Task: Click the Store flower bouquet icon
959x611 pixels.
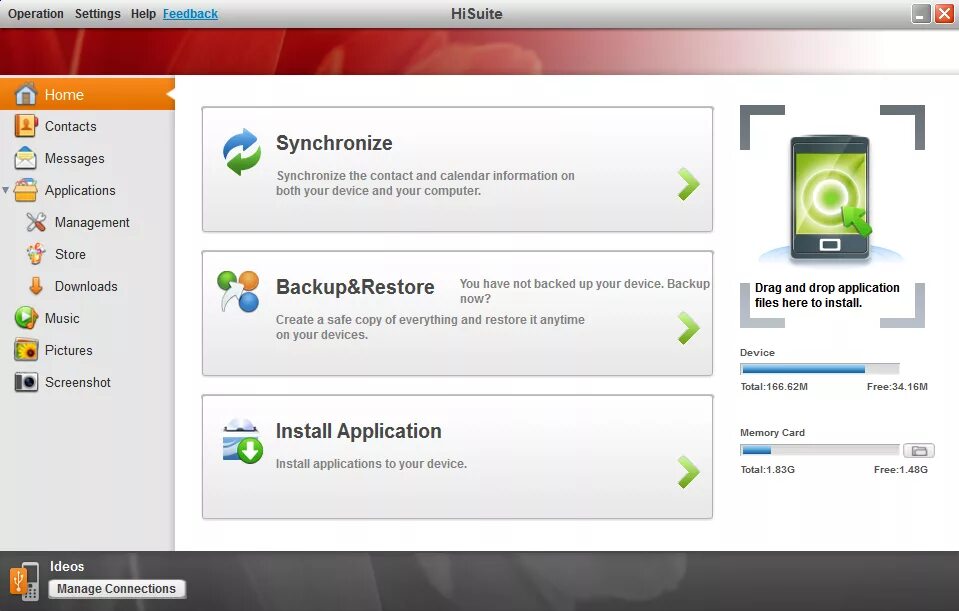Action: pos(36,254)
